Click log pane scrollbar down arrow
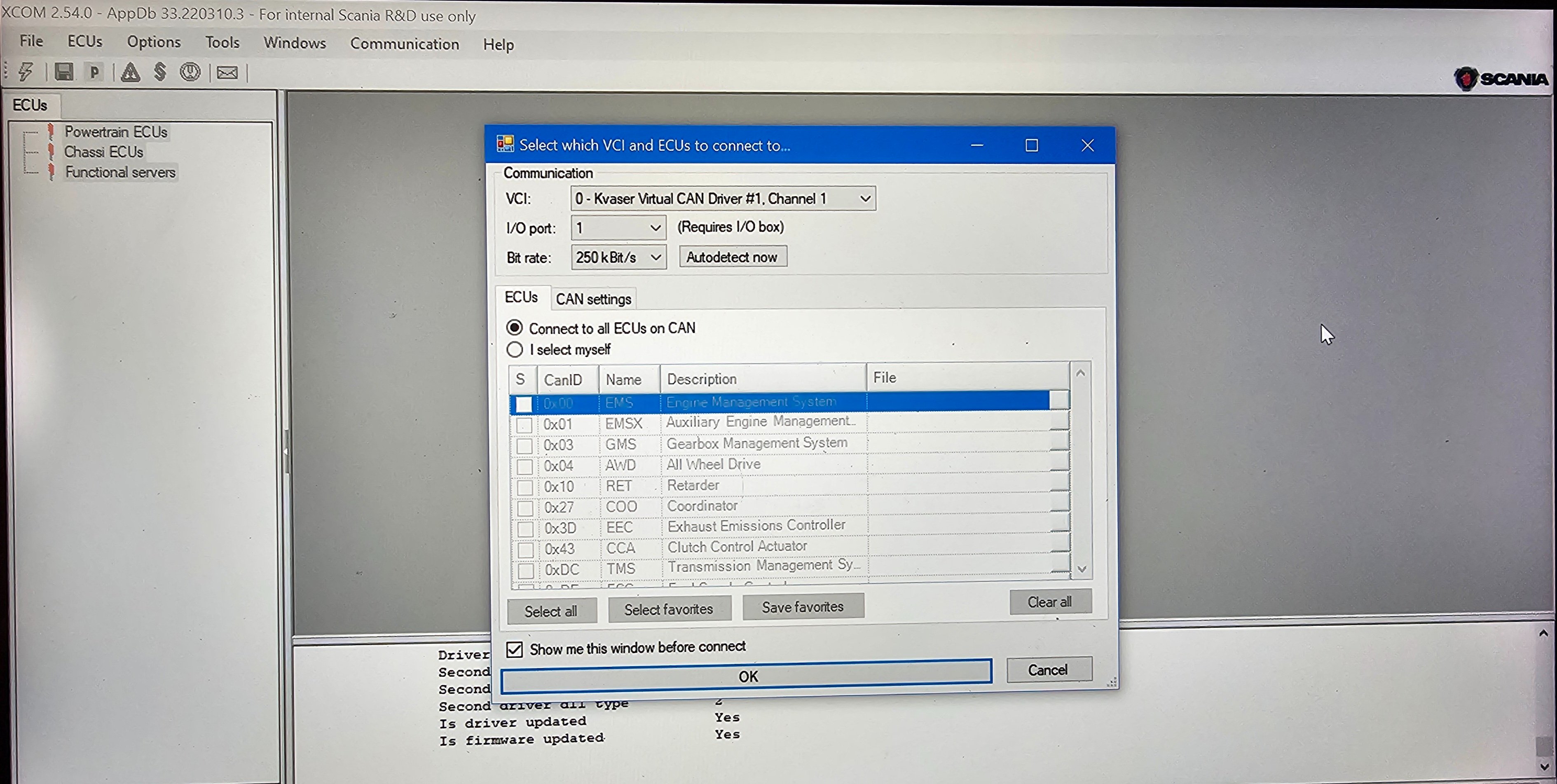The width and height of the screenshot is (1557, 784). pyautogui.click(x=1544, y=766)
